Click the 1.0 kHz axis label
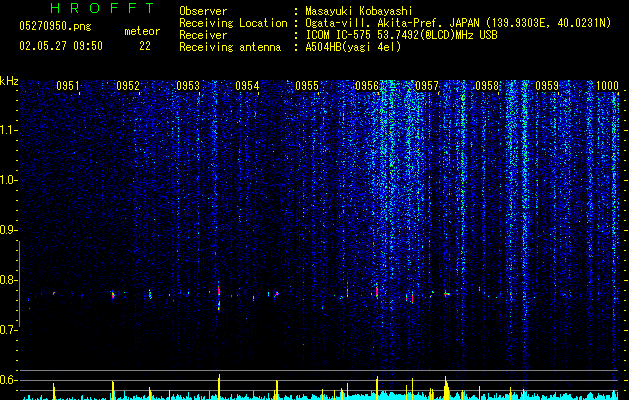The height and width of the screenshot is (400, 629). [x=8, y=180]
